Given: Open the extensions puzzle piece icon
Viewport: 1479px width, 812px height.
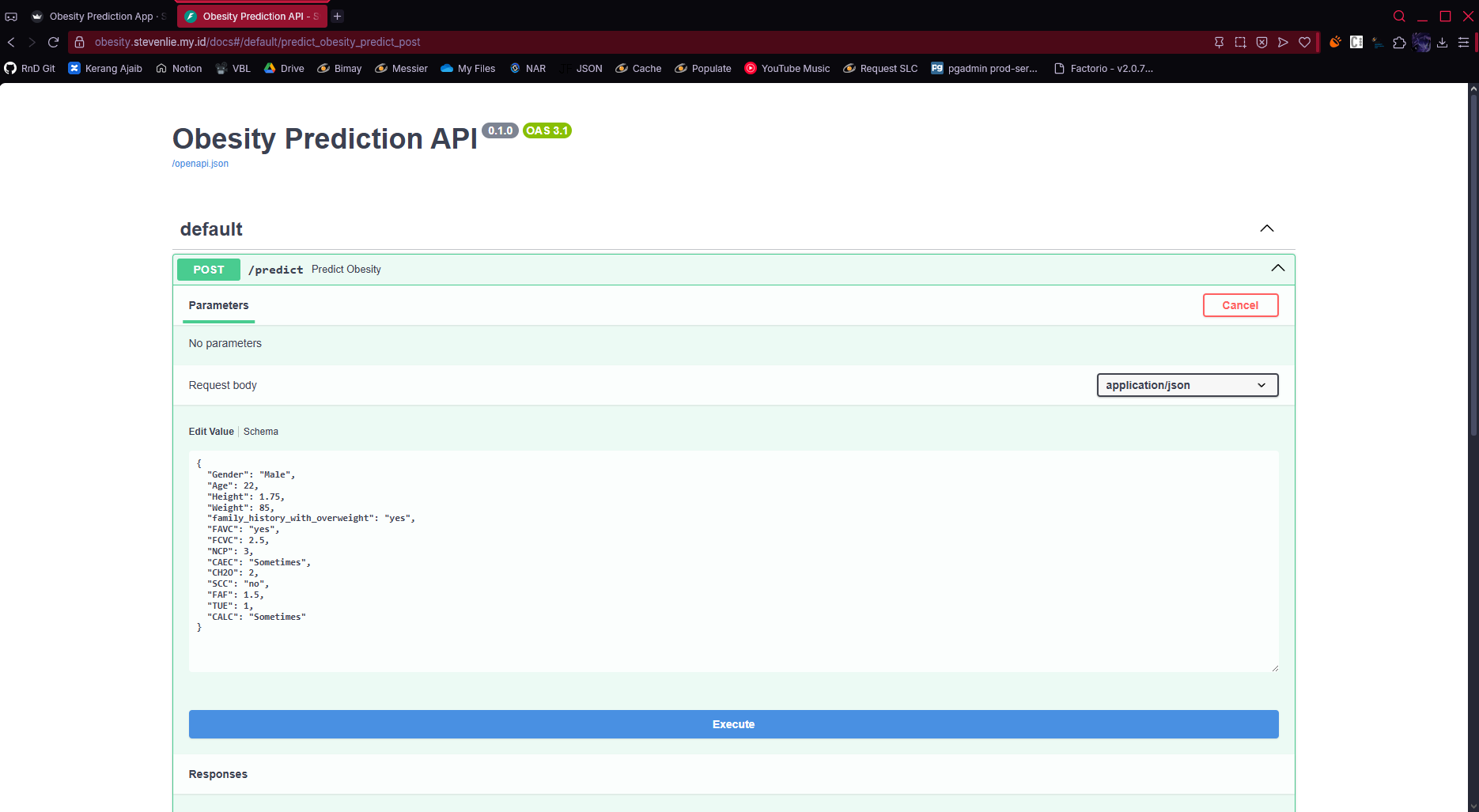Looking at the screenshot, I should point(1399,42).
